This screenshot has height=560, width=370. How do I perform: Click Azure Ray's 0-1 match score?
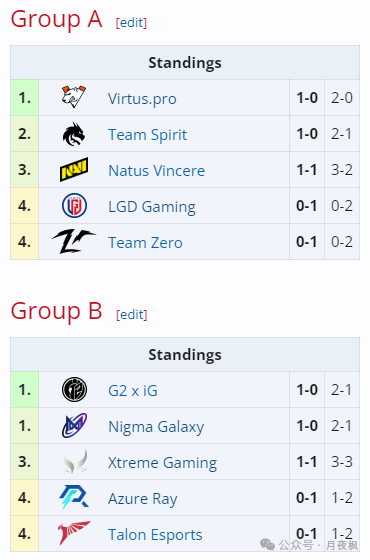307,498
